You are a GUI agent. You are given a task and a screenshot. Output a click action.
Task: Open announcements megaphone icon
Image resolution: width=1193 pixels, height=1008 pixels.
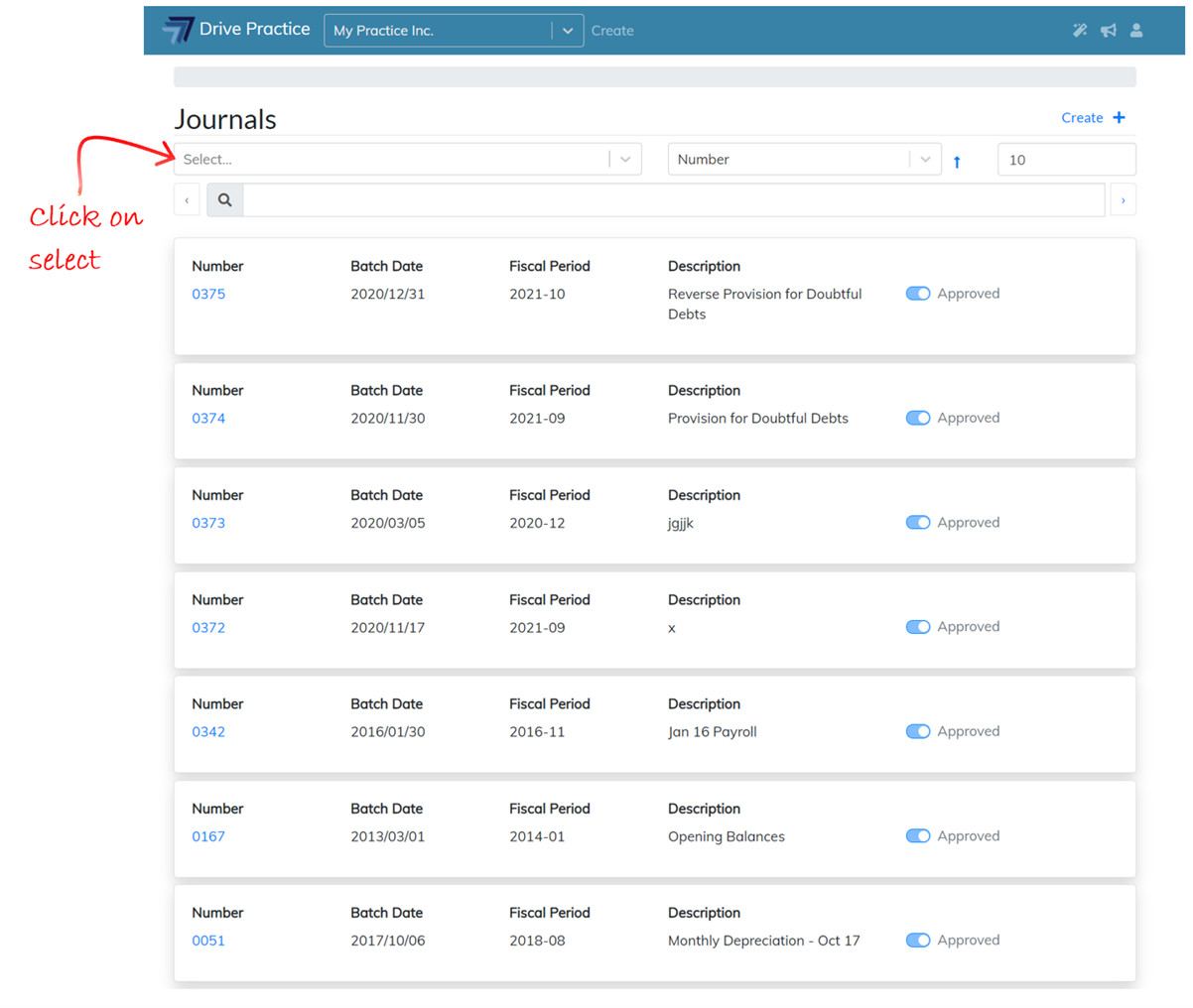[x=1108, y=31]
